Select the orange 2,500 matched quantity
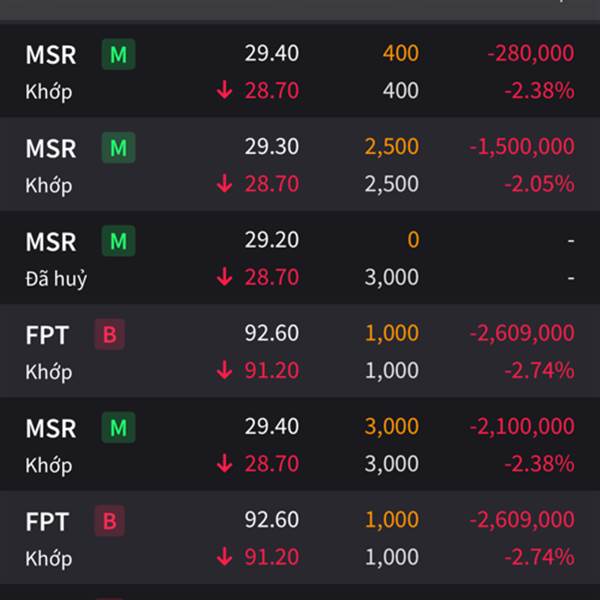Screen dimensions: 600x600 [x=391, y=147]
